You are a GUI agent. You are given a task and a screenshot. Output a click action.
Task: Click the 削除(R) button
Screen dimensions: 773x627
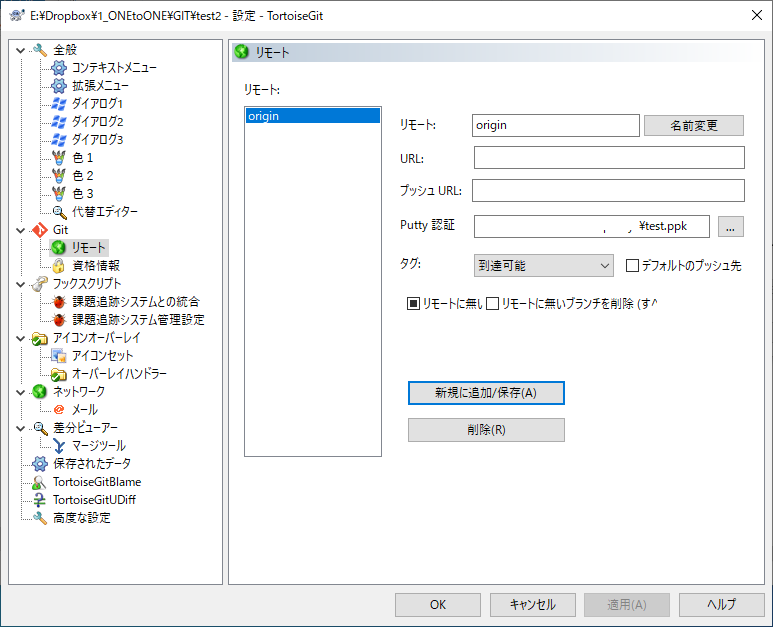[486, 430]
